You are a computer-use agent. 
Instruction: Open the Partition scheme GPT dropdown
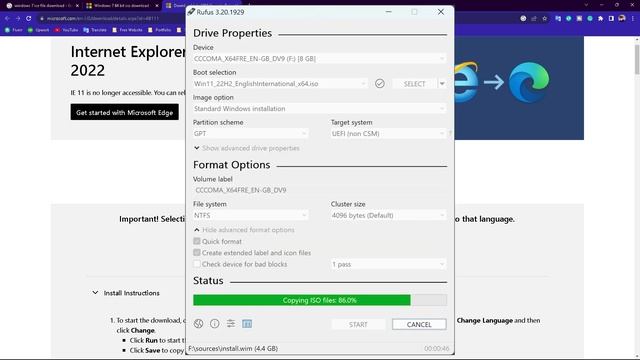pos(251,133)
